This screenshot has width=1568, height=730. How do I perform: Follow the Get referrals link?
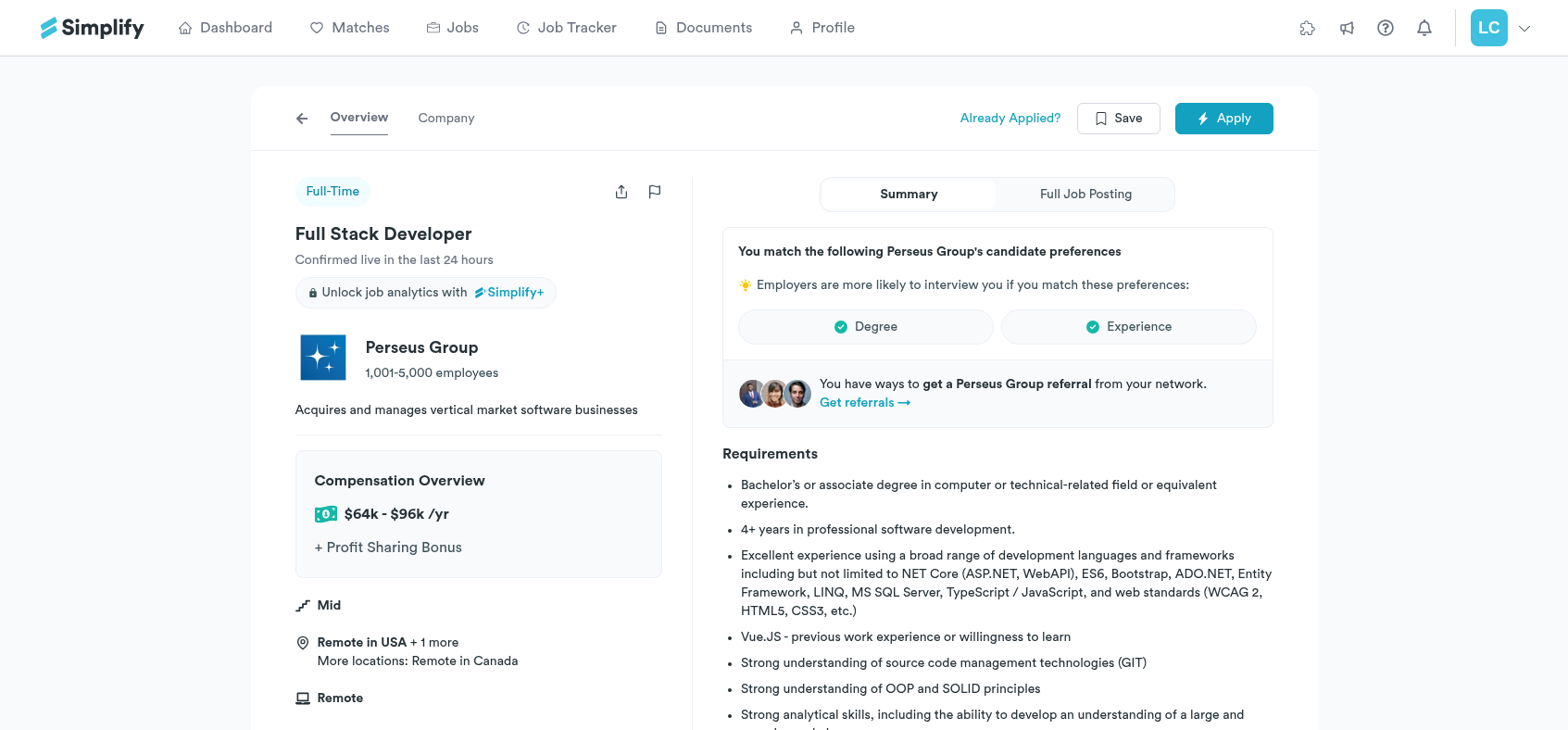[864, 403]
